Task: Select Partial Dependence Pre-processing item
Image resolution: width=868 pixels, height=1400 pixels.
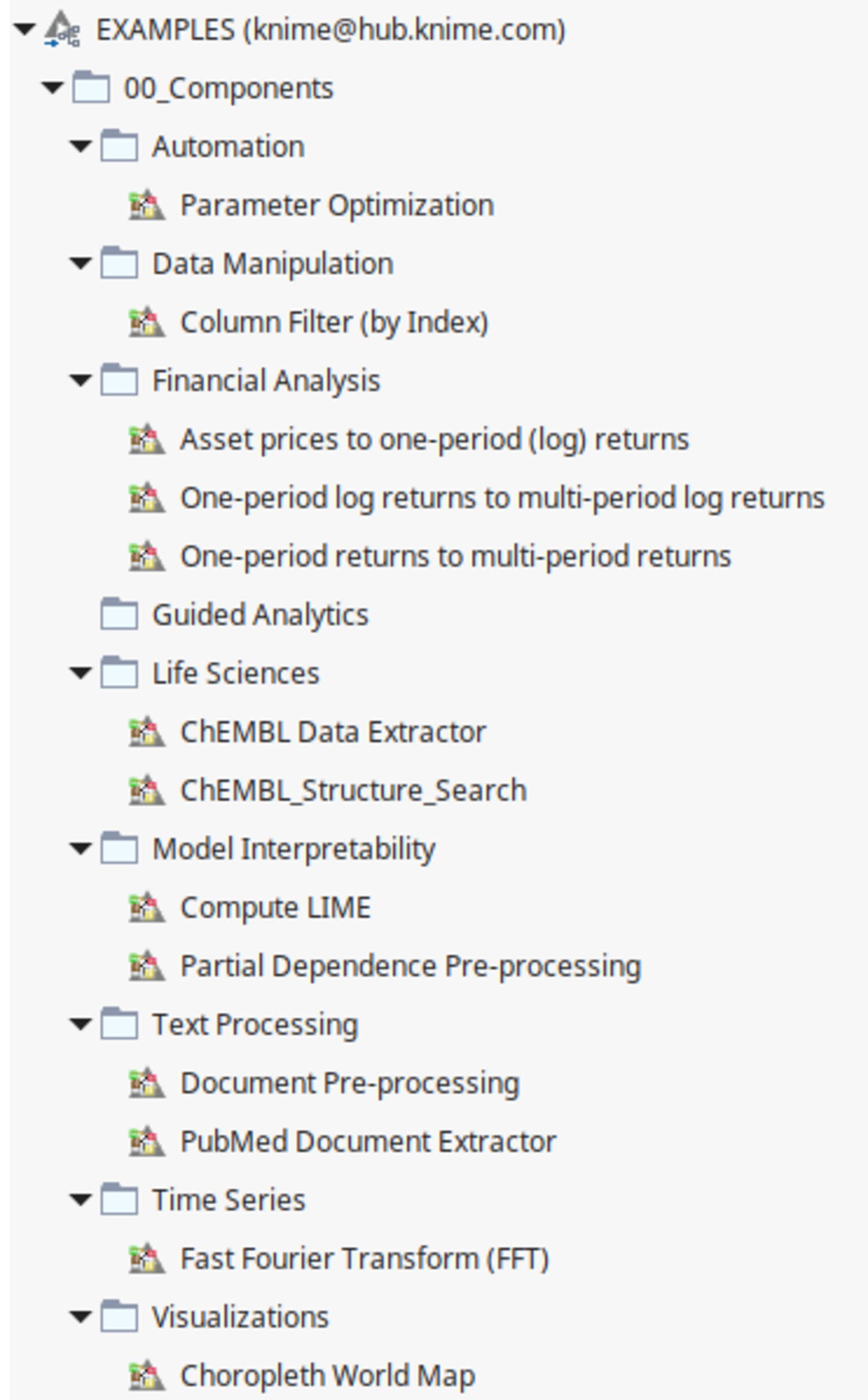Action: coord(410,966)
